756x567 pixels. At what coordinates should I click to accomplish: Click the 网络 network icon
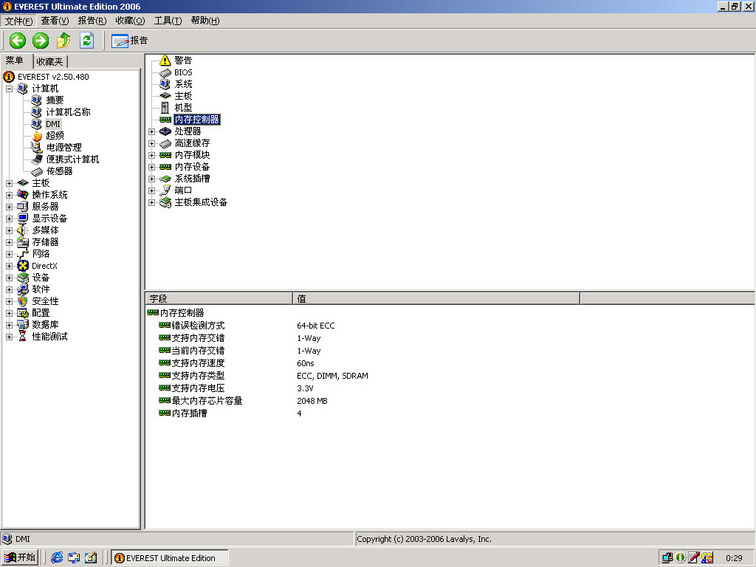pyautogui.click(x=23, y=254)
